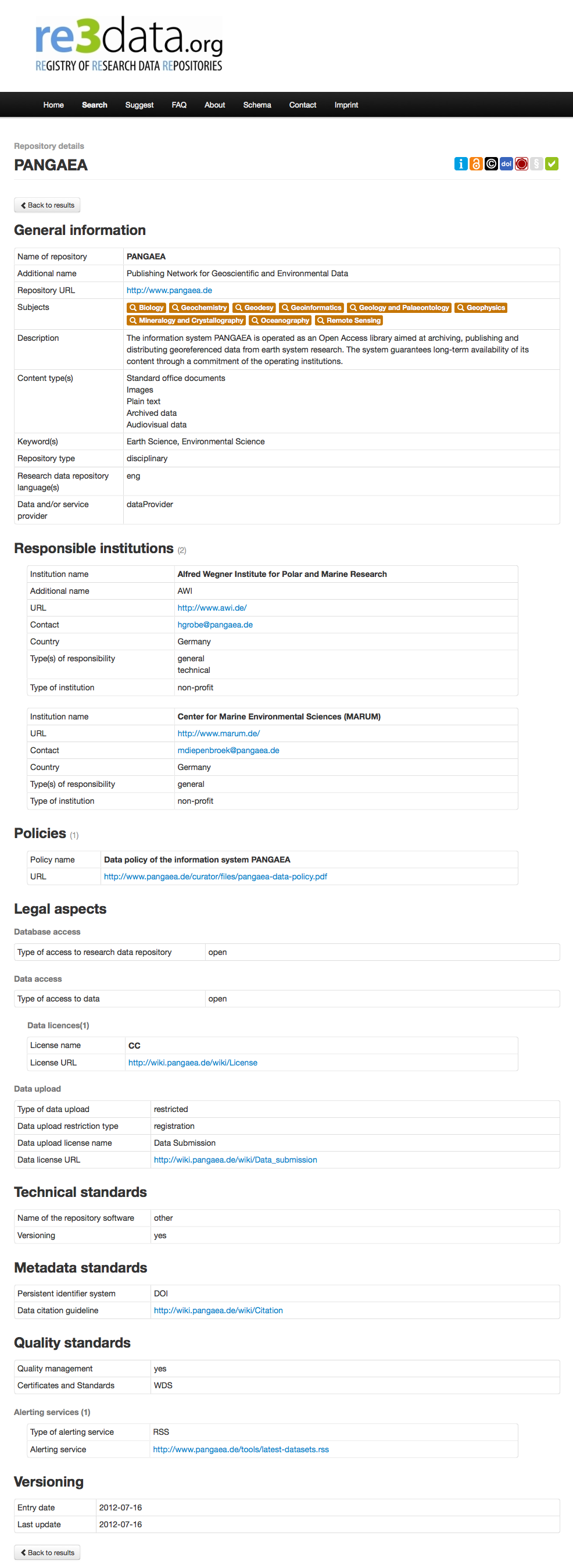Filter by the Geophysics subject tag
The width and height of the screenshot is (573, 1568).
pos(481,308)
